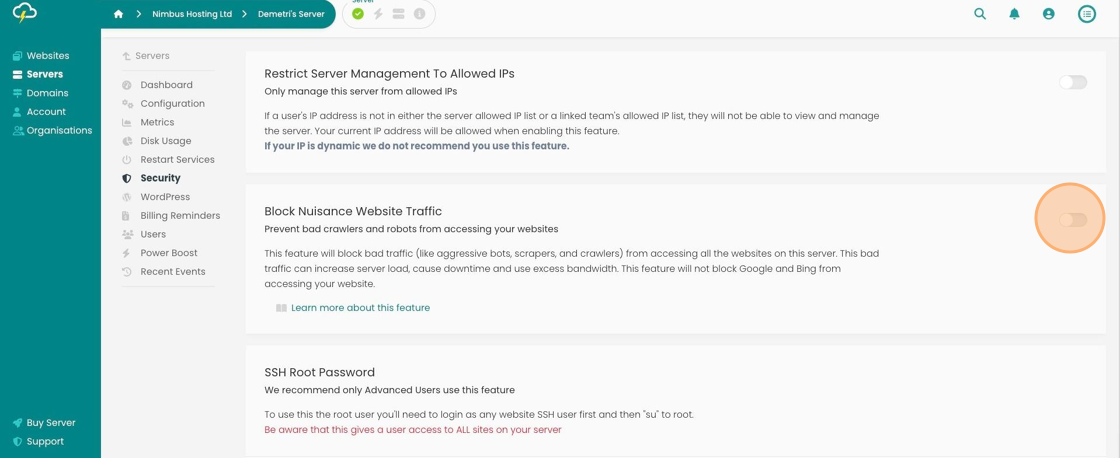
Task: Click the Account person icon
Action: coord(18,111)
